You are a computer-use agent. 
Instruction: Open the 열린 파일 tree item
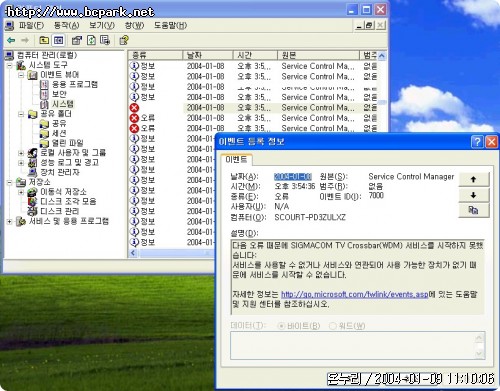click(68, 143)
